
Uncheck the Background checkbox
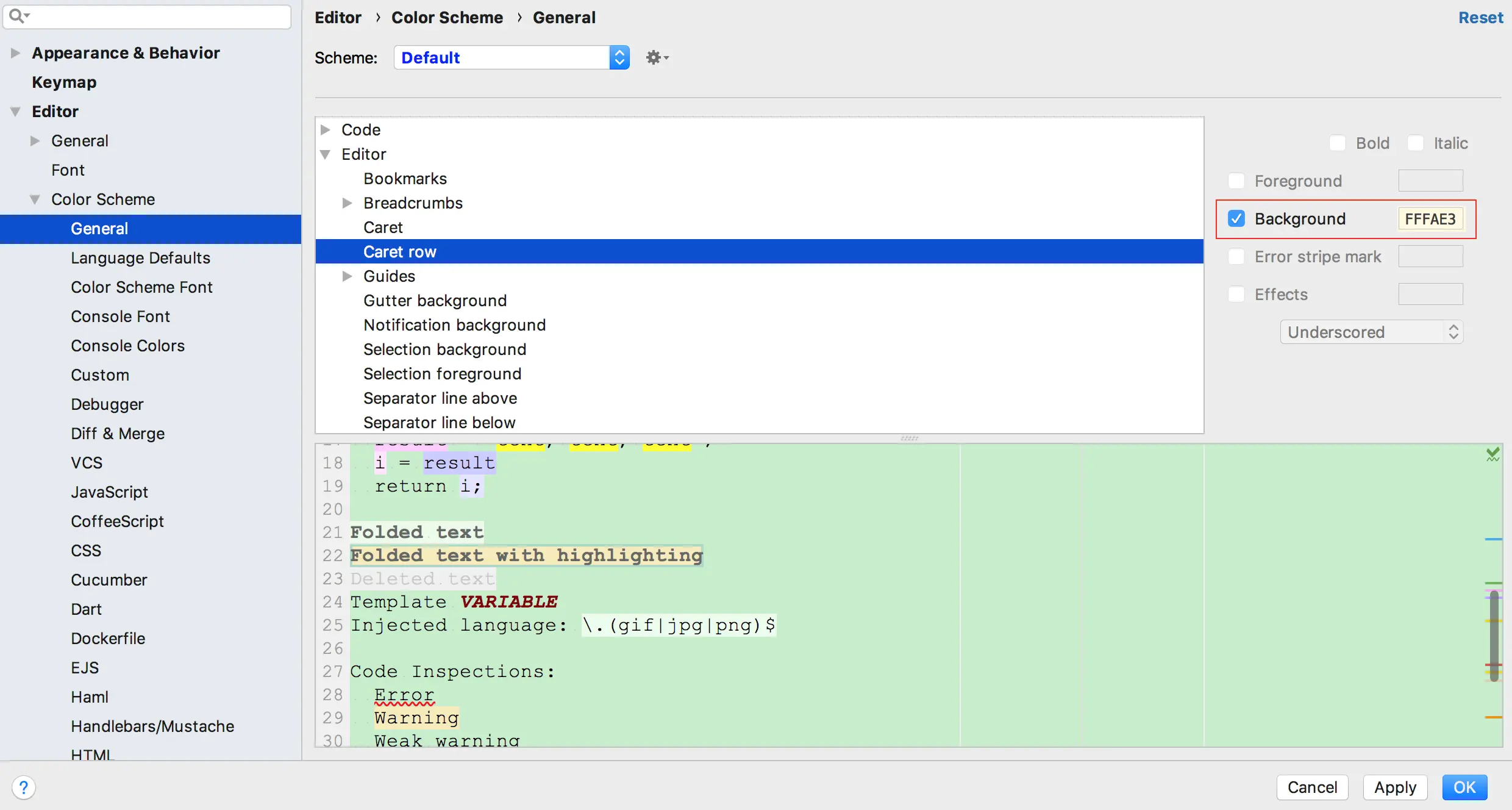coord(1236,218)
